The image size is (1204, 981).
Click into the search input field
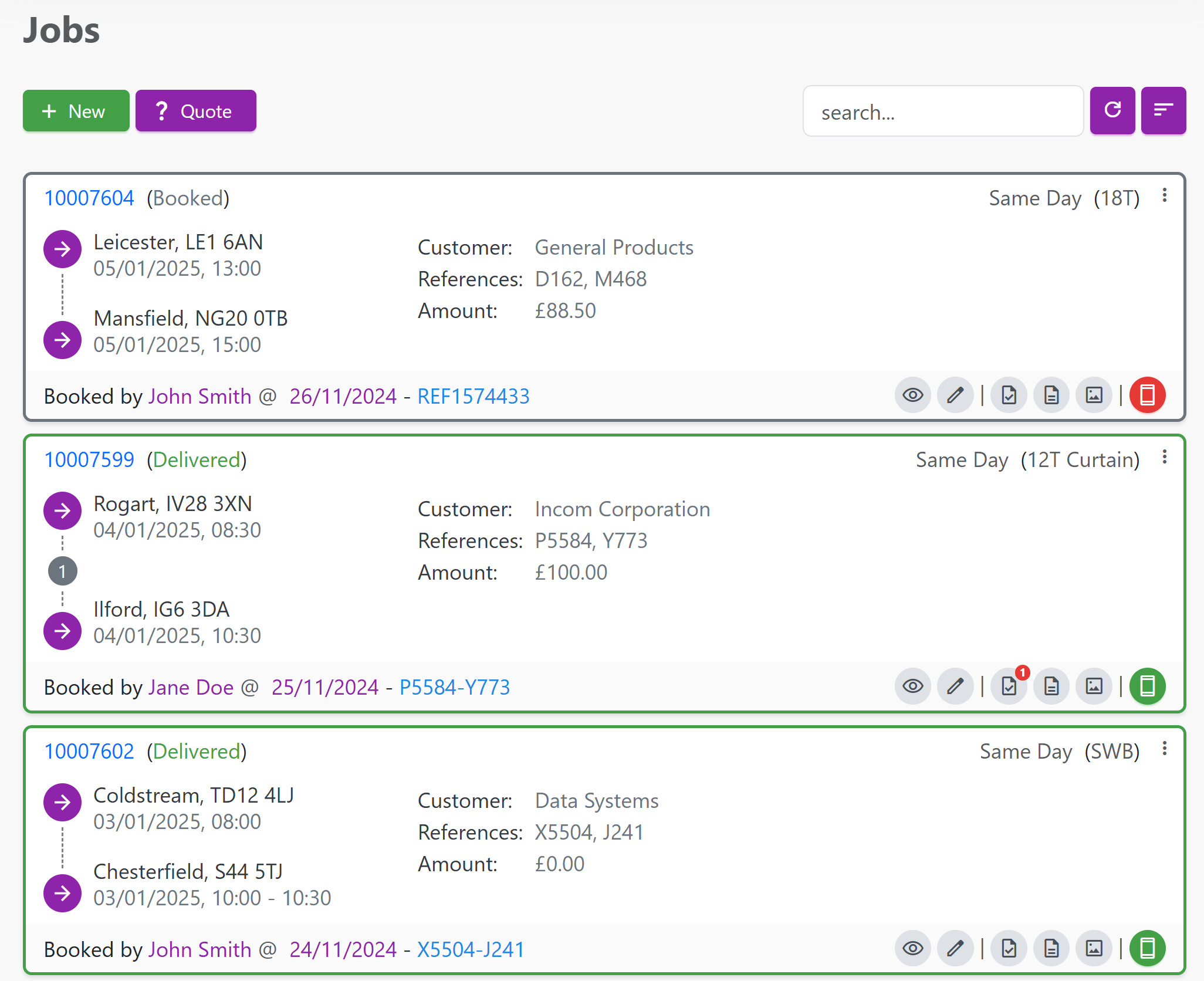(942, 111)
